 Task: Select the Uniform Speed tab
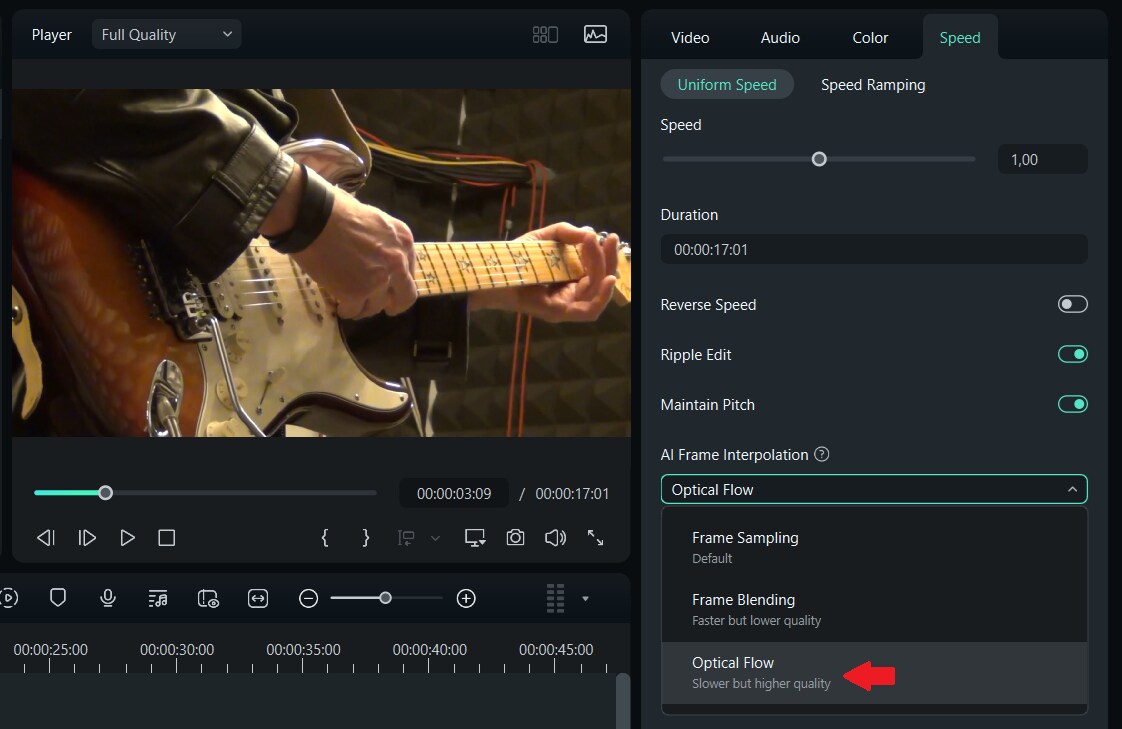click(x=727, y=84)
